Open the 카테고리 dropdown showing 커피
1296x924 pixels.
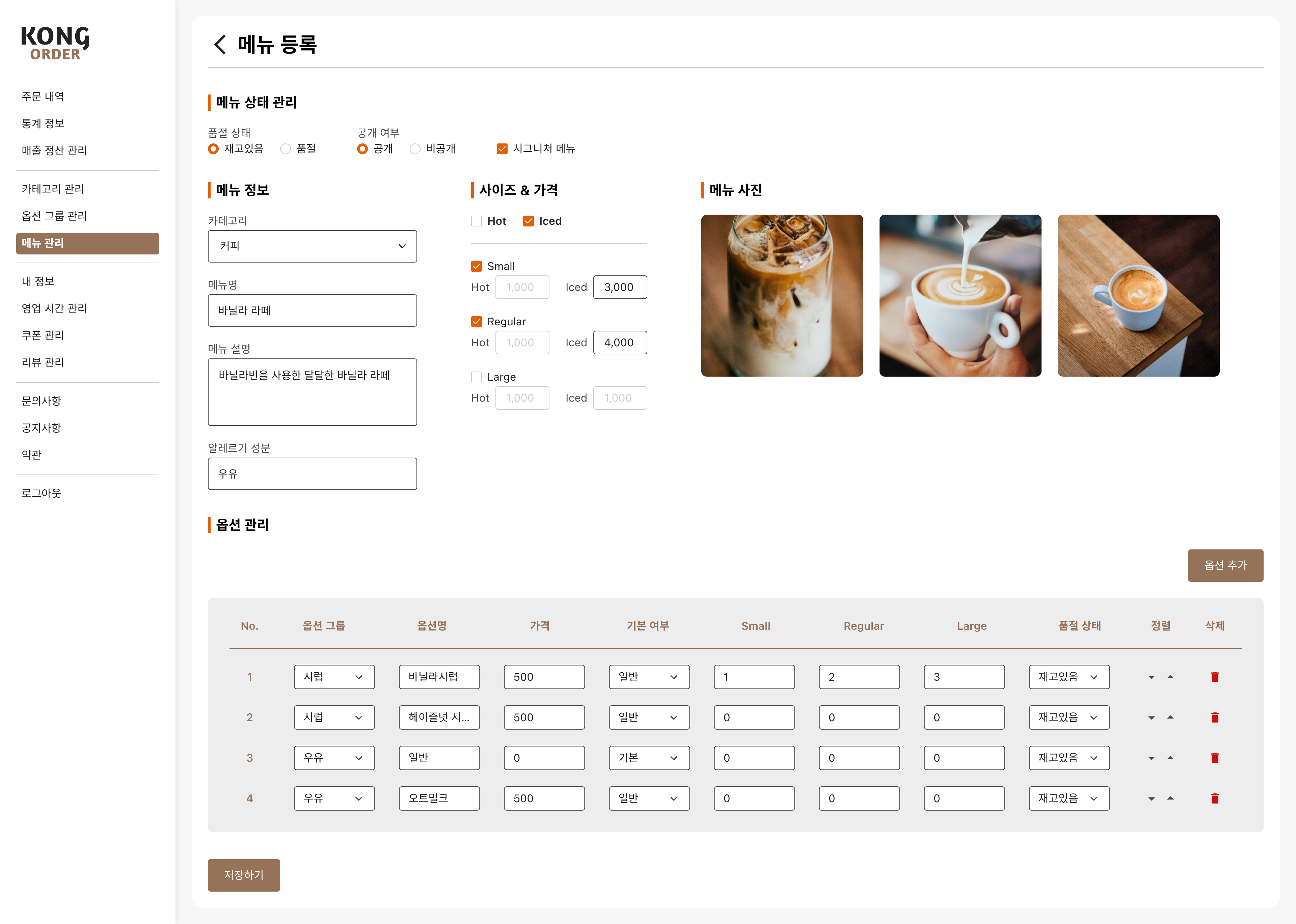[312, 246]
